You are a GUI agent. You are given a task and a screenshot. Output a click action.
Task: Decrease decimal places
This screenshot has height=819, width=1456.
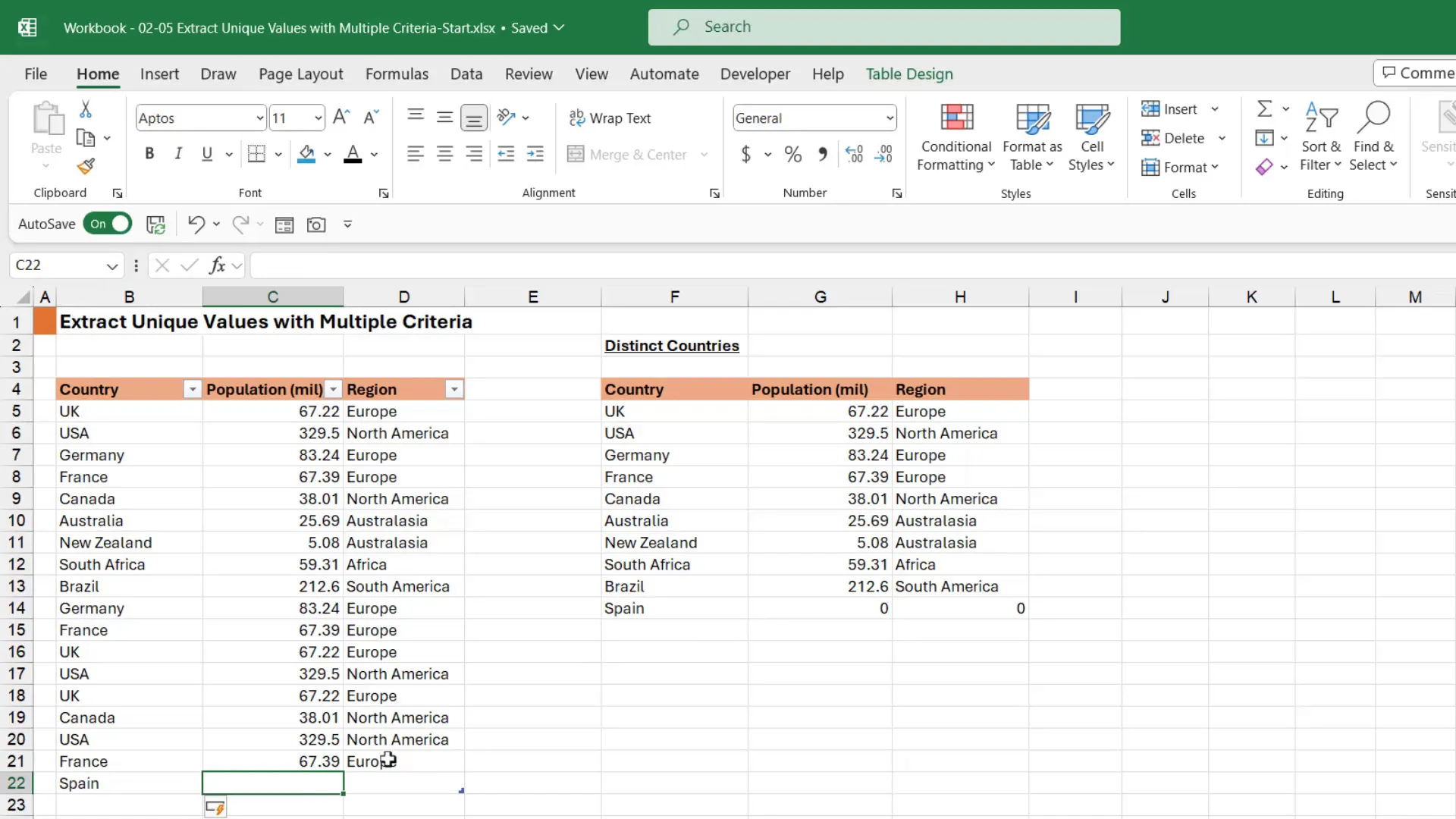[883, 155]
